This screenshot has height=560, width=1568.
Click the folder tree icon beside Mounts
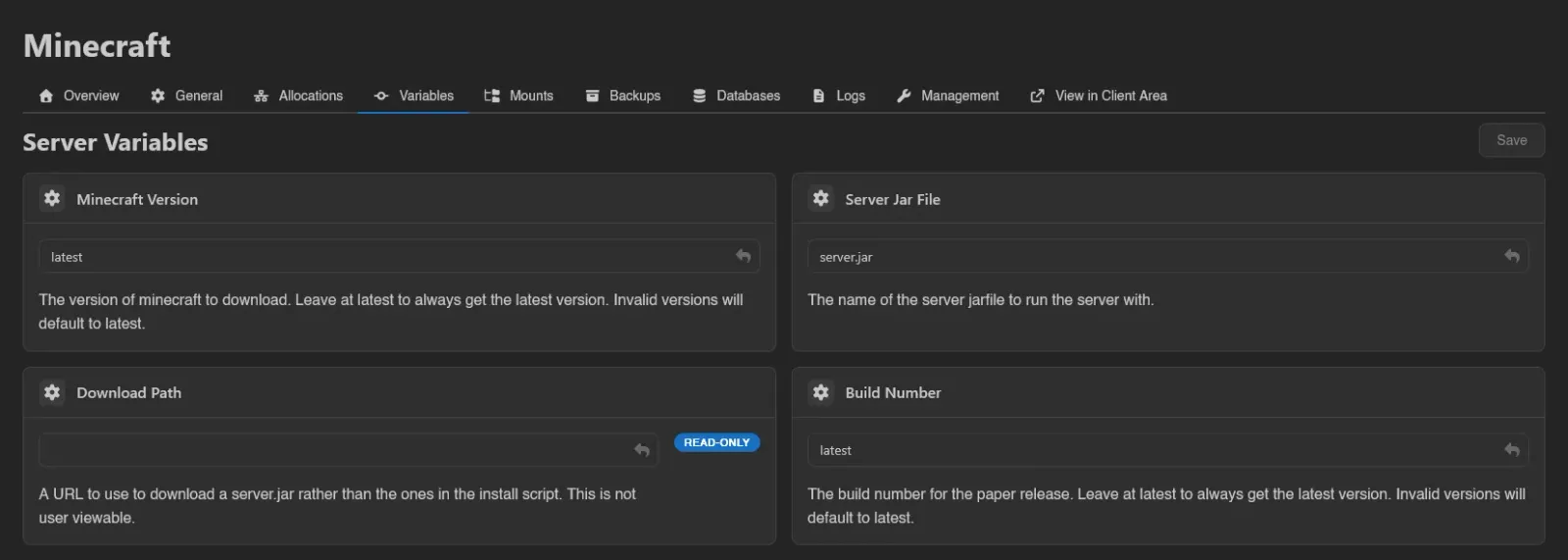[x=492, y=96]
